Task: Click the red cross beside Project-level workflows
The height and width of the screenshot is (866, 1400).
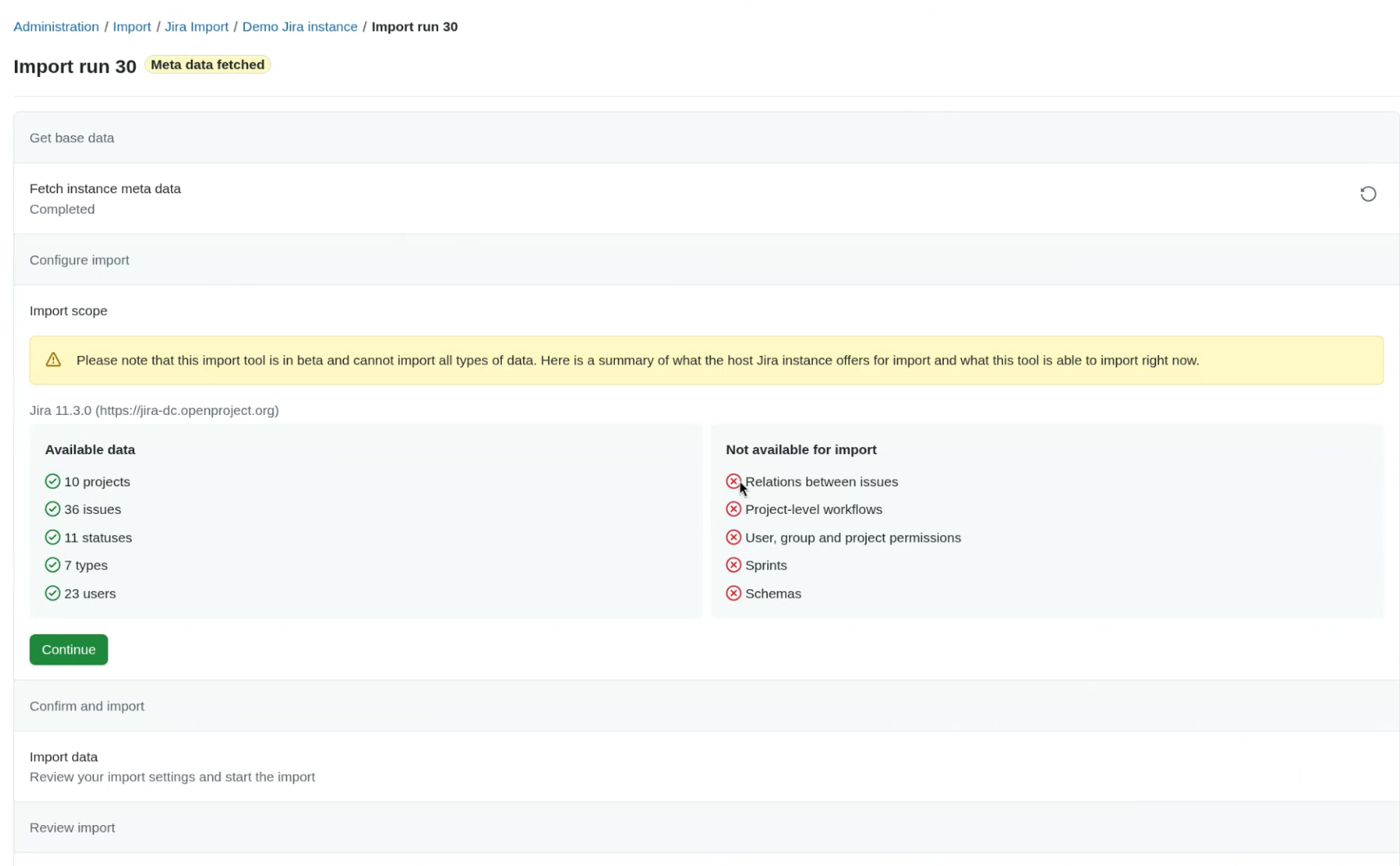Action: tap(733, 509)
